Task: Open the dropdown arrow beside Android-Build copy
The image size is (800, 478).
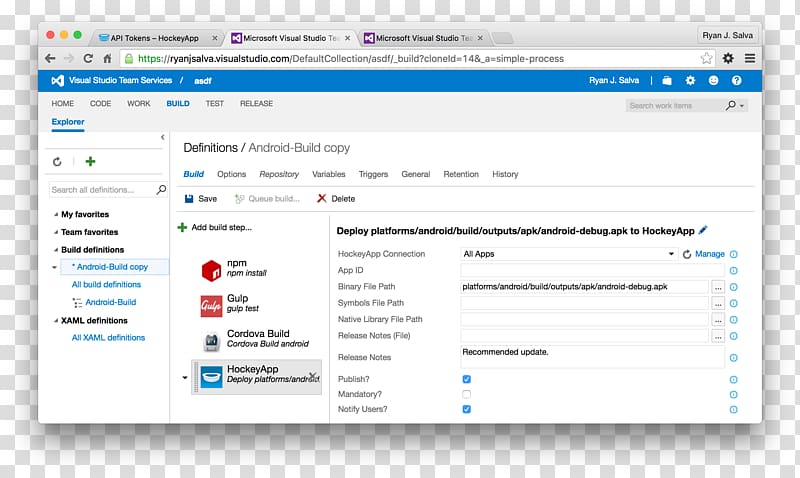Action: pyautogui.click(x=54, y=267)
